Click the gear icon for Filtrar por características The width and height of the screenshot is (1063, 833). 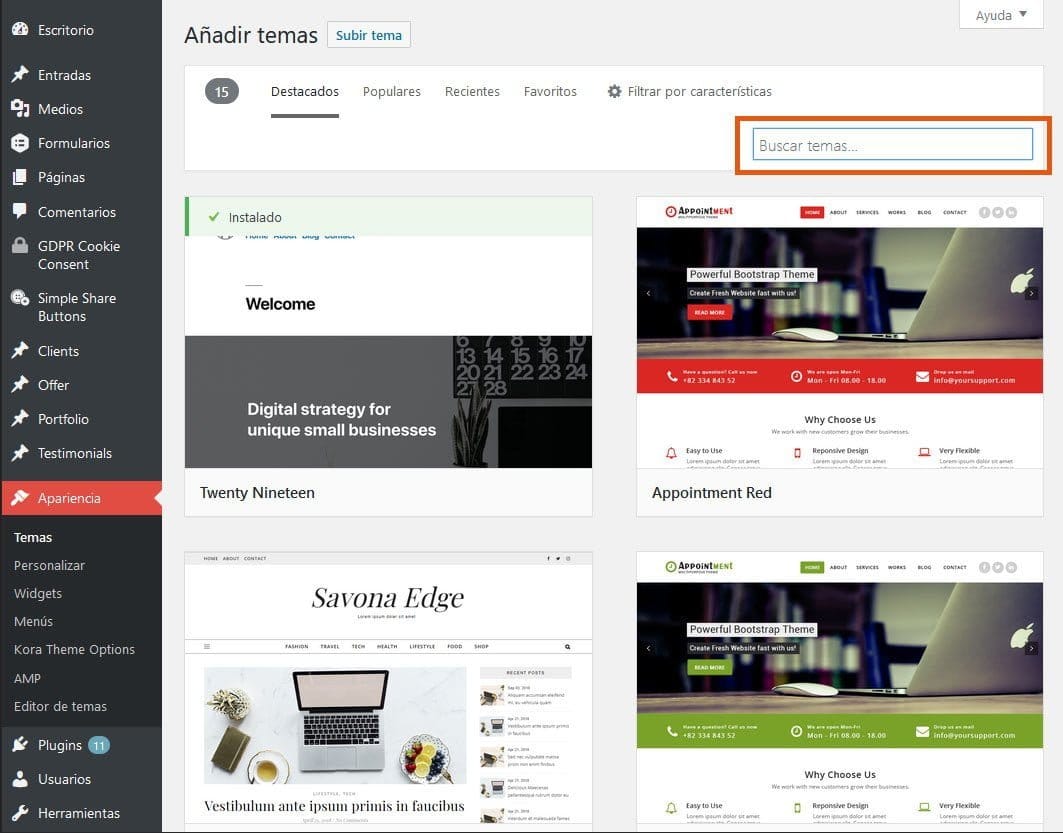(614, 91)
